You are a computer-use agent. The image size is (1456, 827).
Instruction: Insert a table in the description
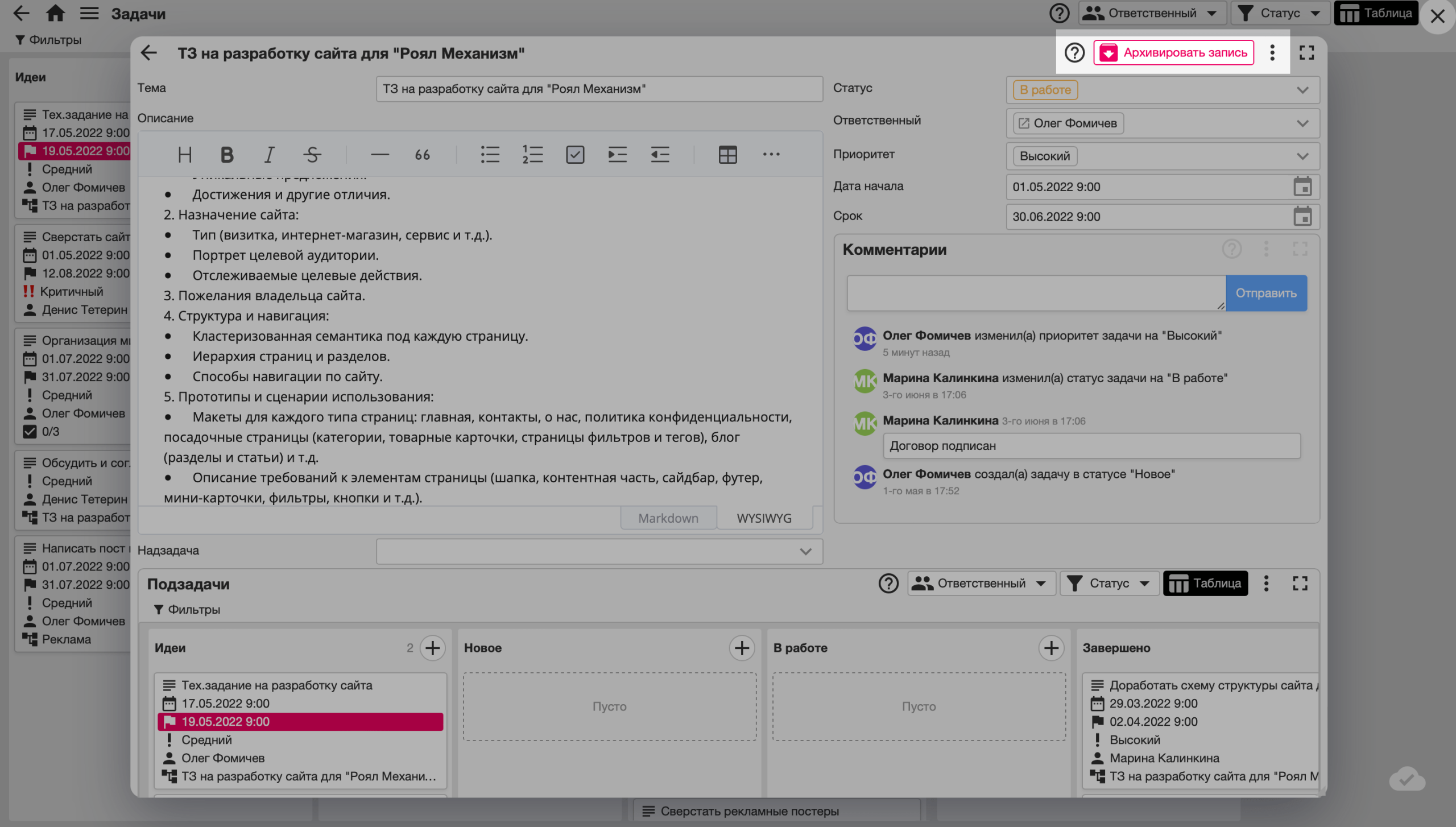click(x=727, y=155)
